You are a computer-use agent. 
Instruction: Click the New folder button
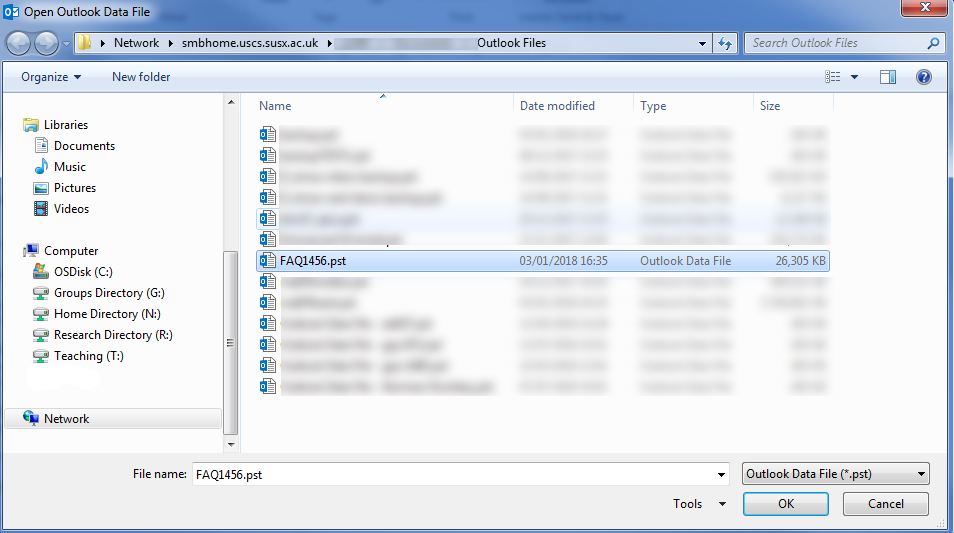point(141,77)
